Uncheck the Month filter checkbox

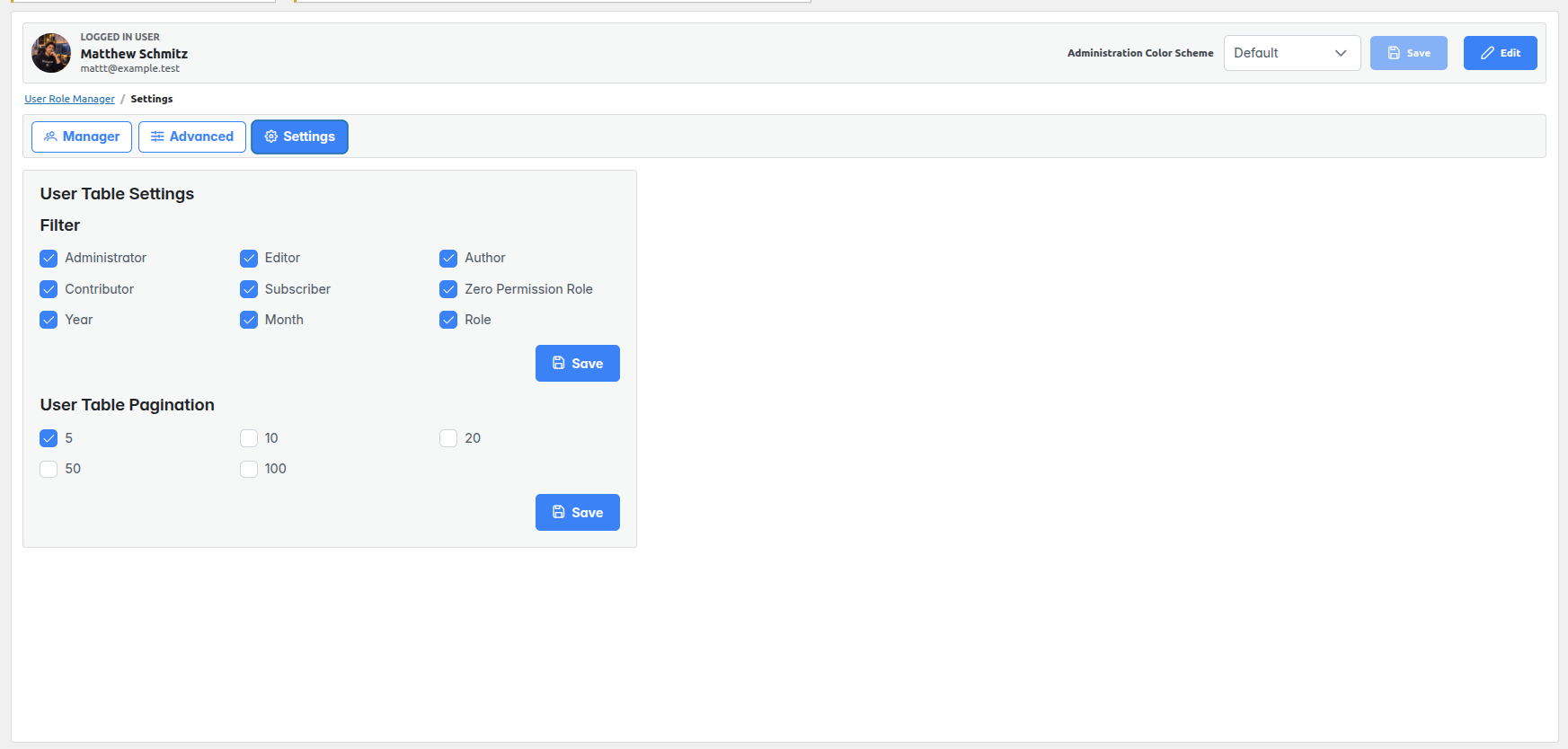click(x=249, y=320)
